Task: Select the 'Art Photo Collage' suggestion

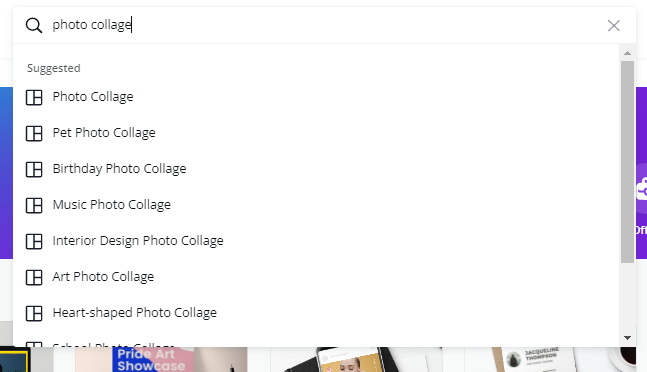Action: [x=316, y=277]
